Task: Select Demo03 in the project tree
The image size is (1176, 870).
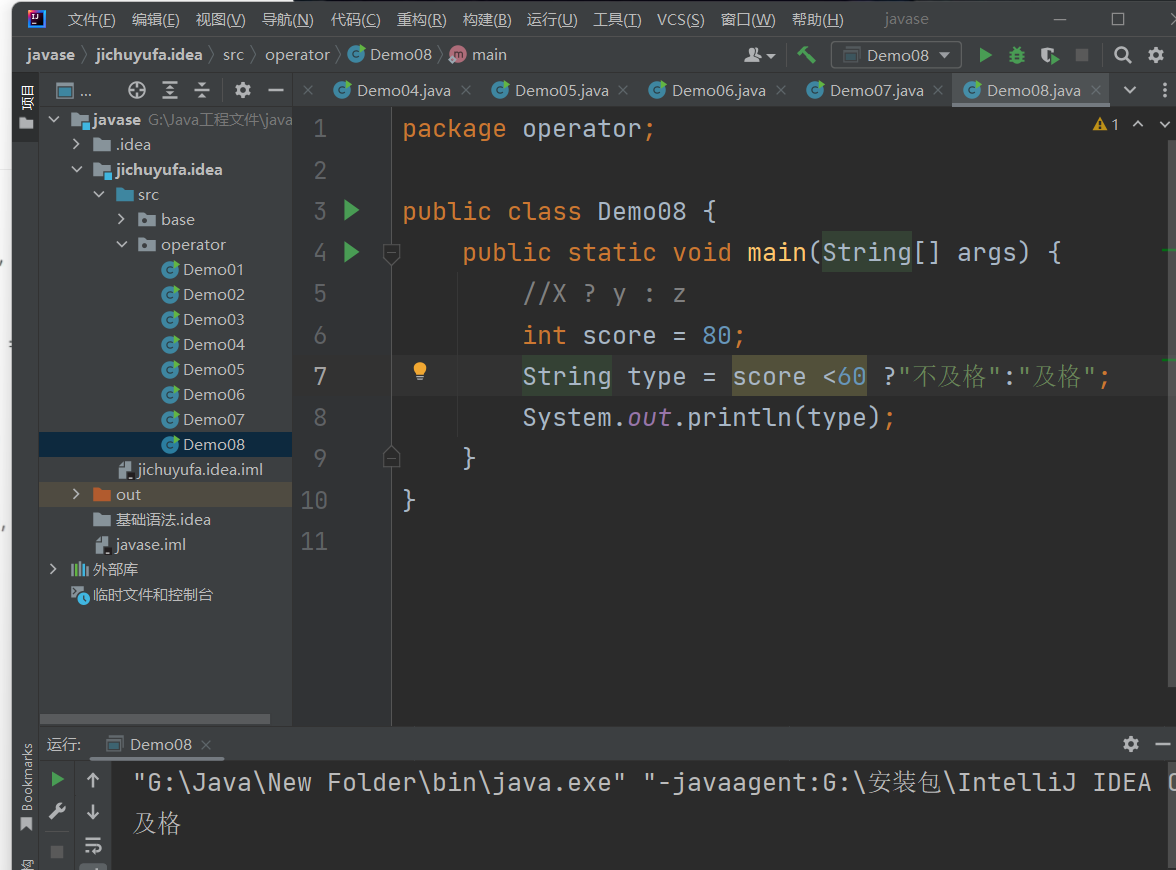Action: tap(213, 320)
